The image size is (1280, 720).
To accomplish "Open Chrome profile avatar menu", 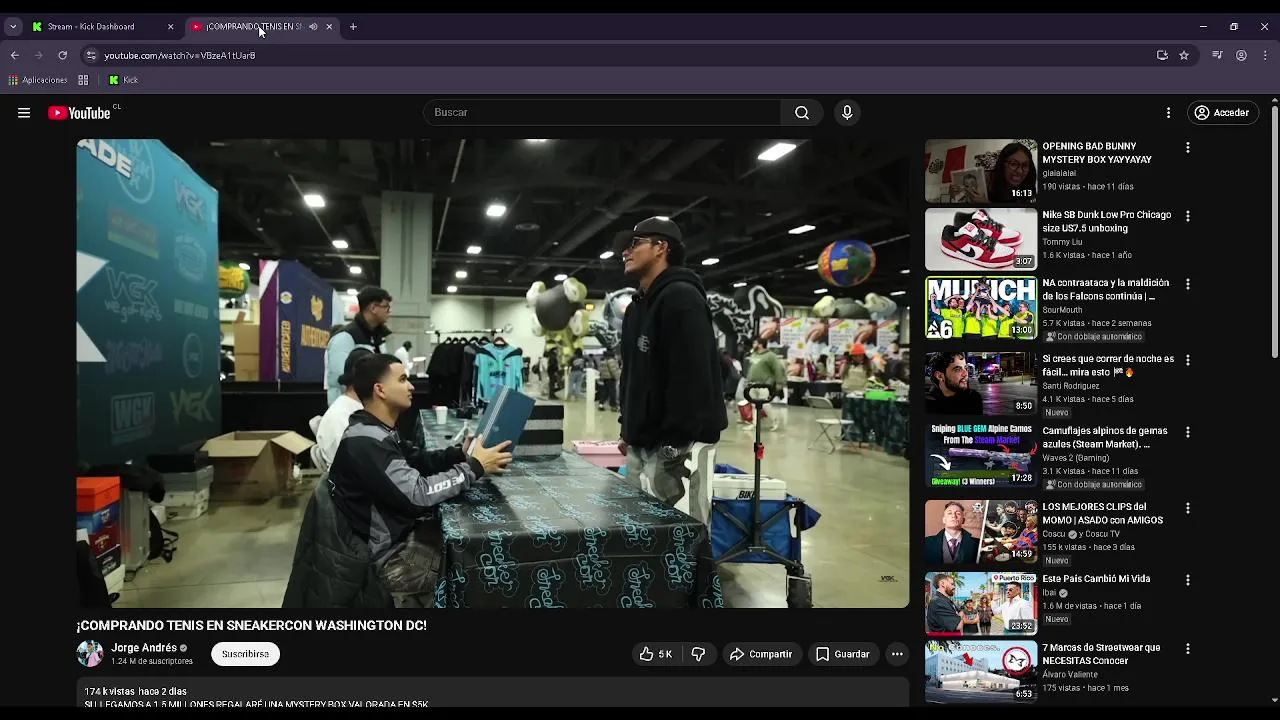I will [1241, 56].
